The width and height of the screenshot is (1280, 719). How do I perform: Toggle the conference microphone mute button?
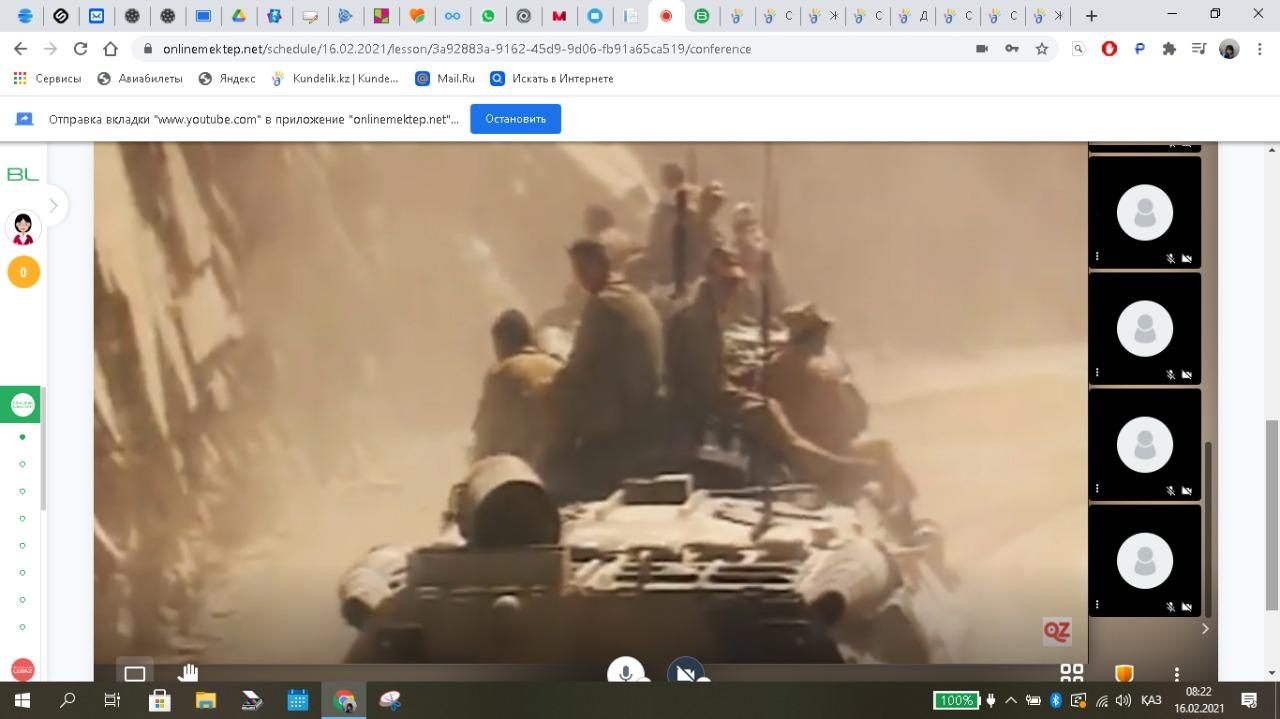click(x=626, y=673)
